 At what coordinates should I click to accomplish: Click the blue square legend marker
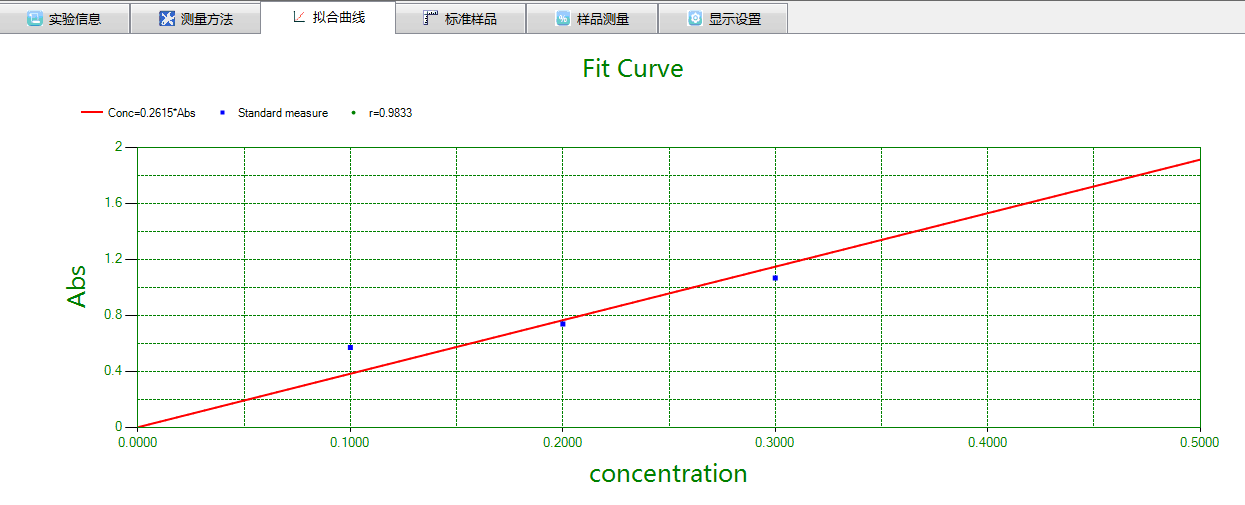(x=222, y=113)
